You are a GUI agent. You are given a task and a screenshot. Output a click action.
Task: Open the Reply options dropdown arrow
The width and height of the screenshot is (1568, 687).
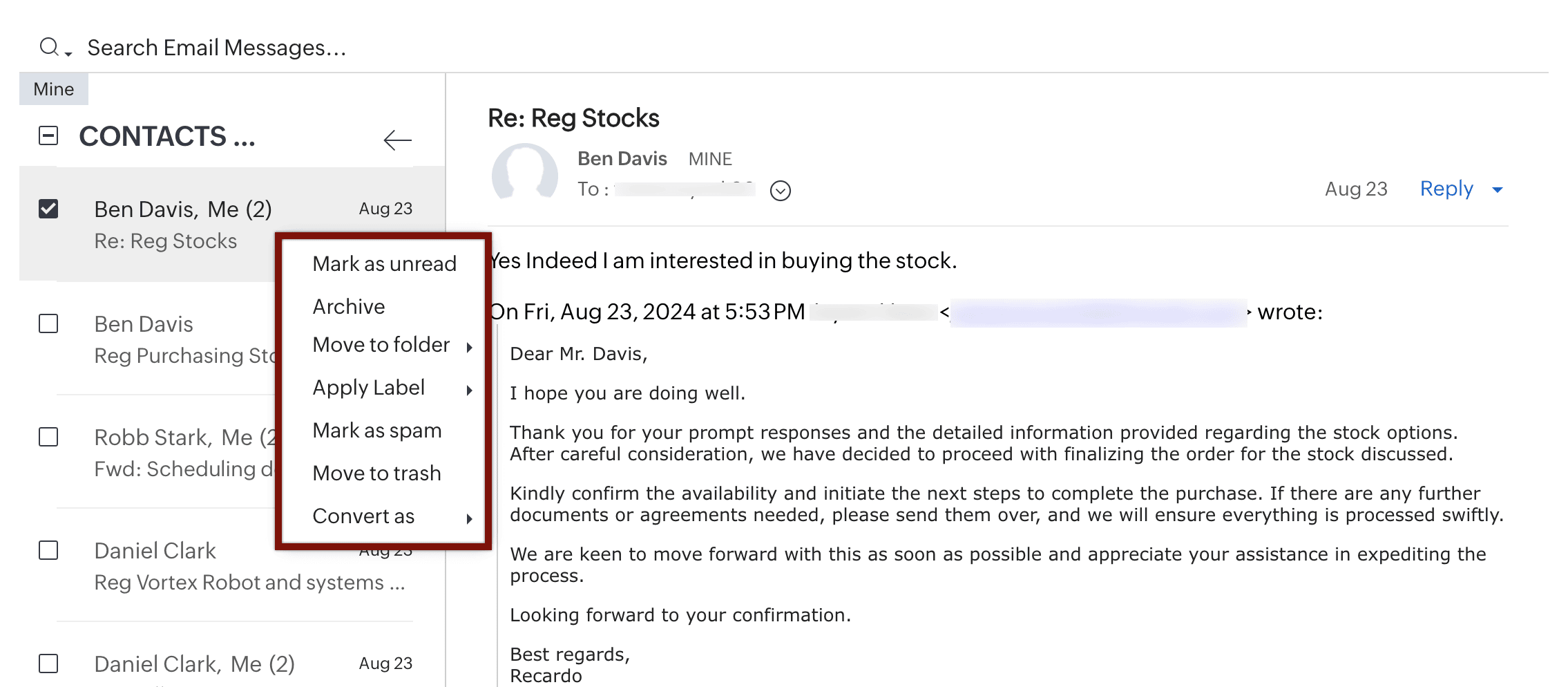(x=1498, y=190)
